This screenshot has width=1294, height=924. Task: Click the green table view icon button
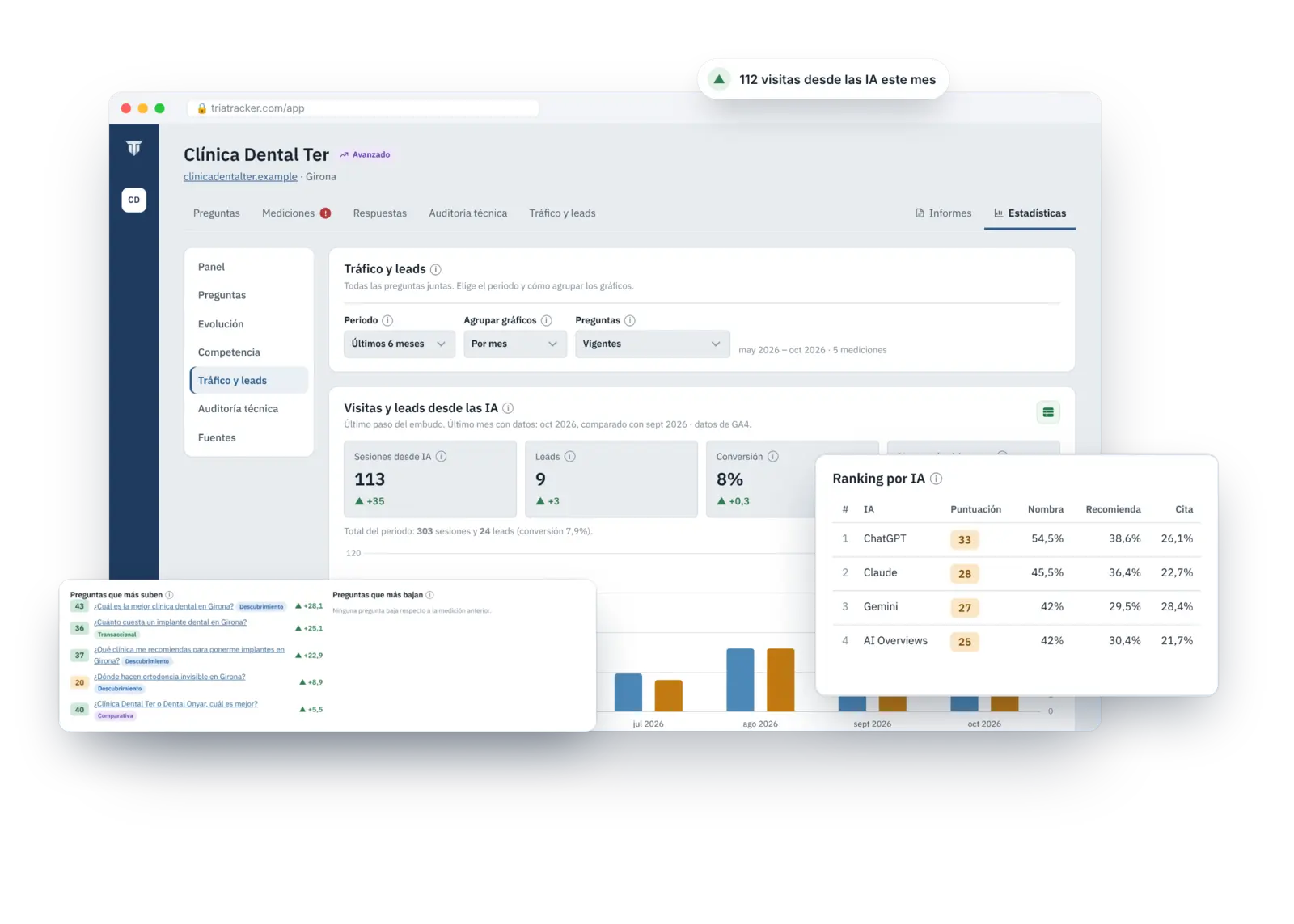1048,412
